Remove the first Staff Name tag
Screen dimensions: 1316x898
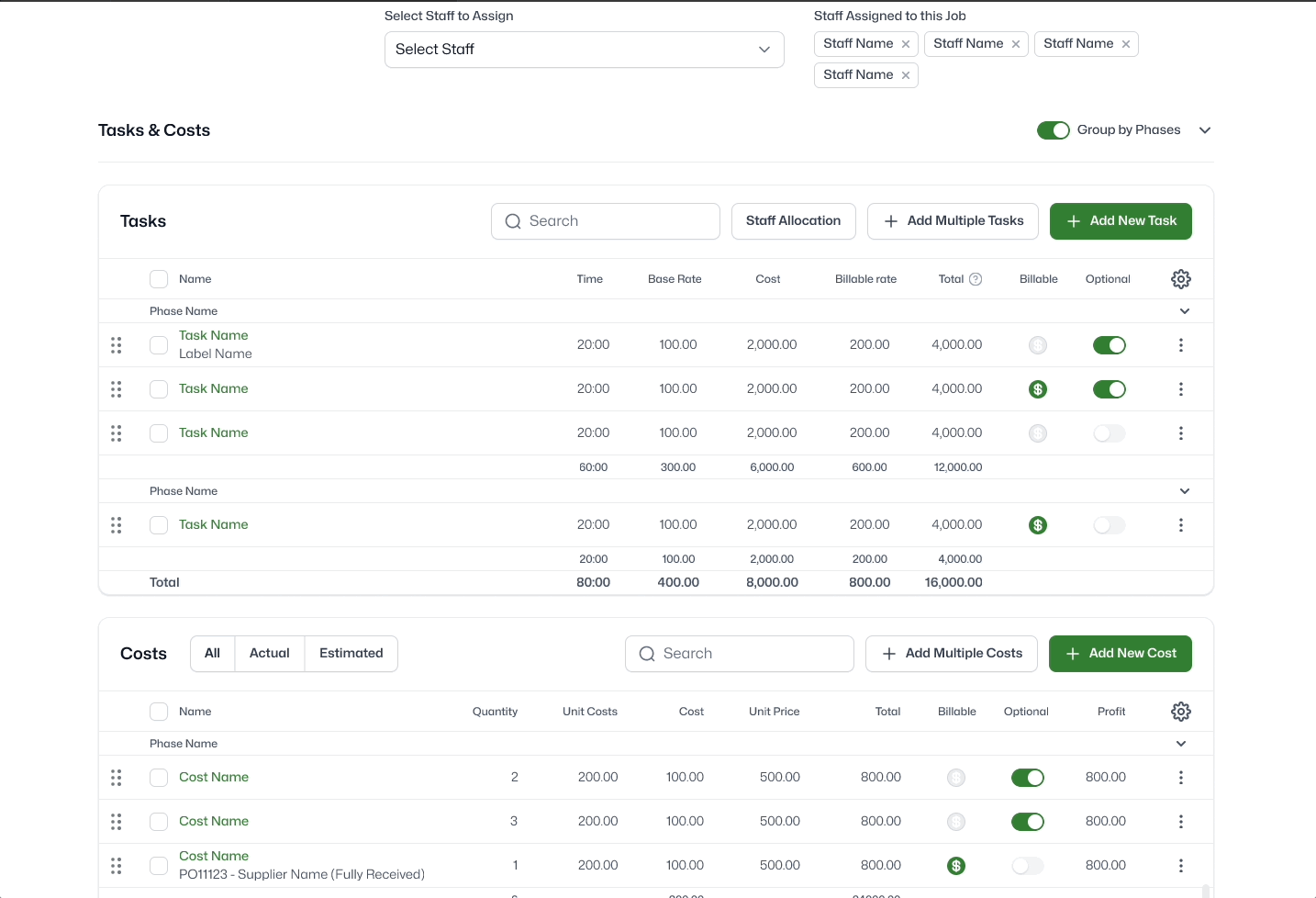(906, 44)
